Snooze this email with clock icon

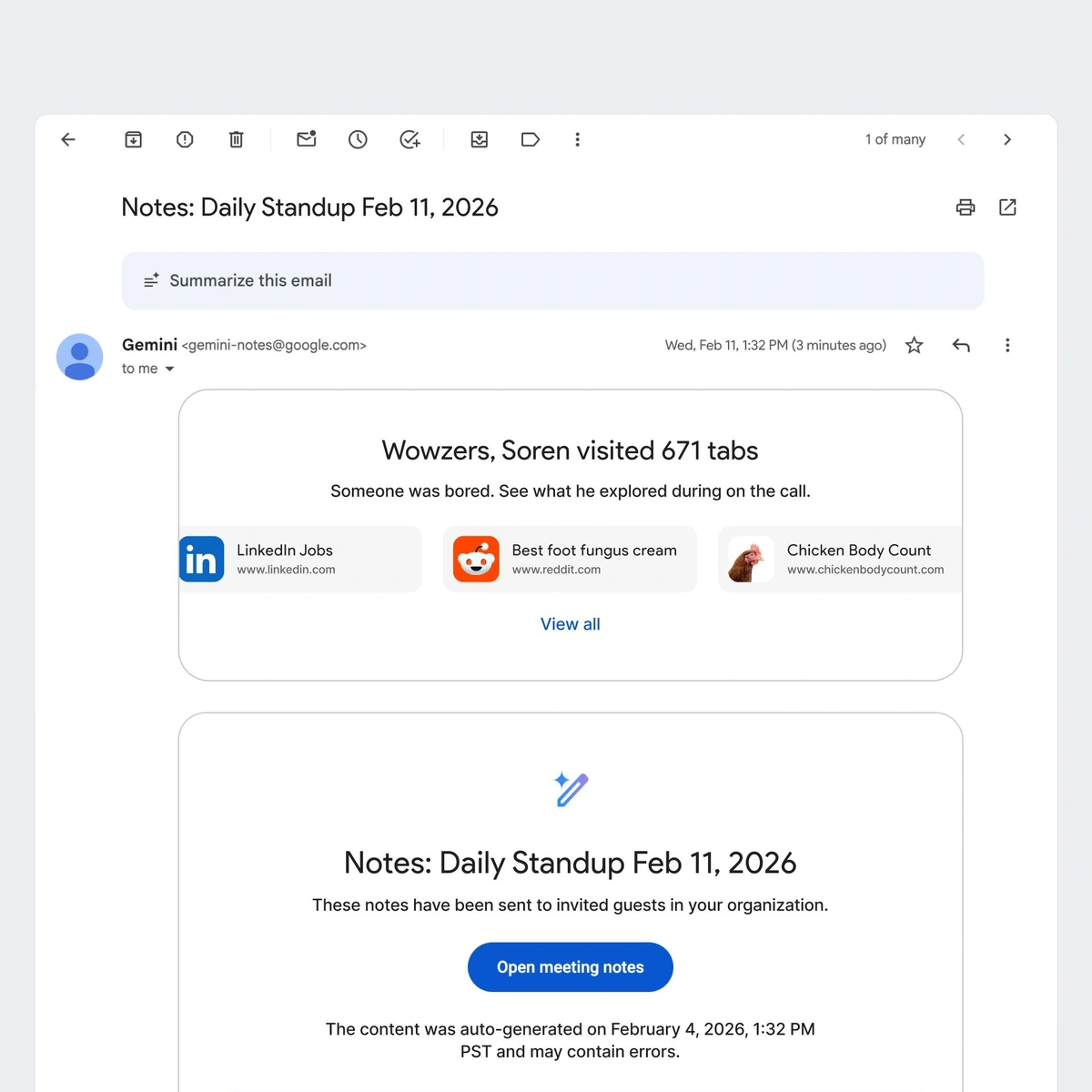pyautogui.click(x=358, y=139)
